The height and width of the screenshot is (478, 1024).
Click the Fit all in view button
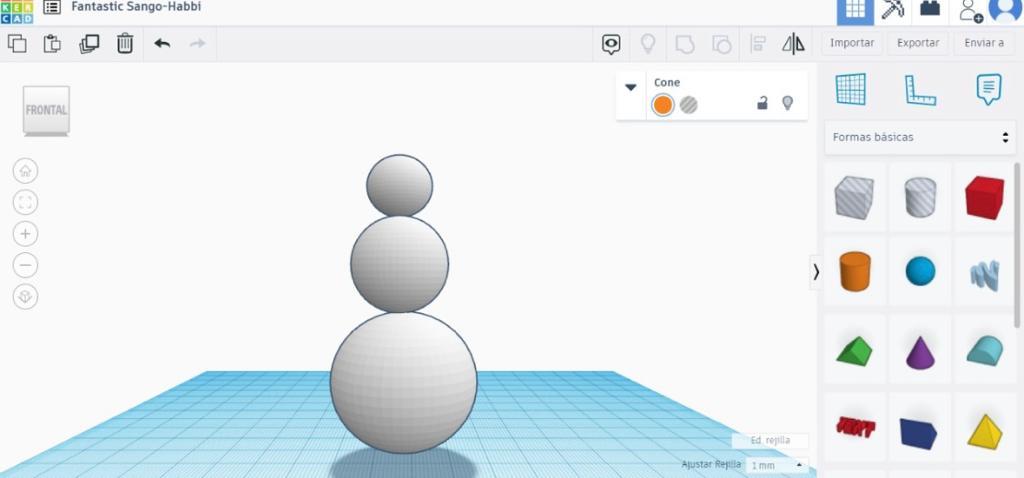25,202
